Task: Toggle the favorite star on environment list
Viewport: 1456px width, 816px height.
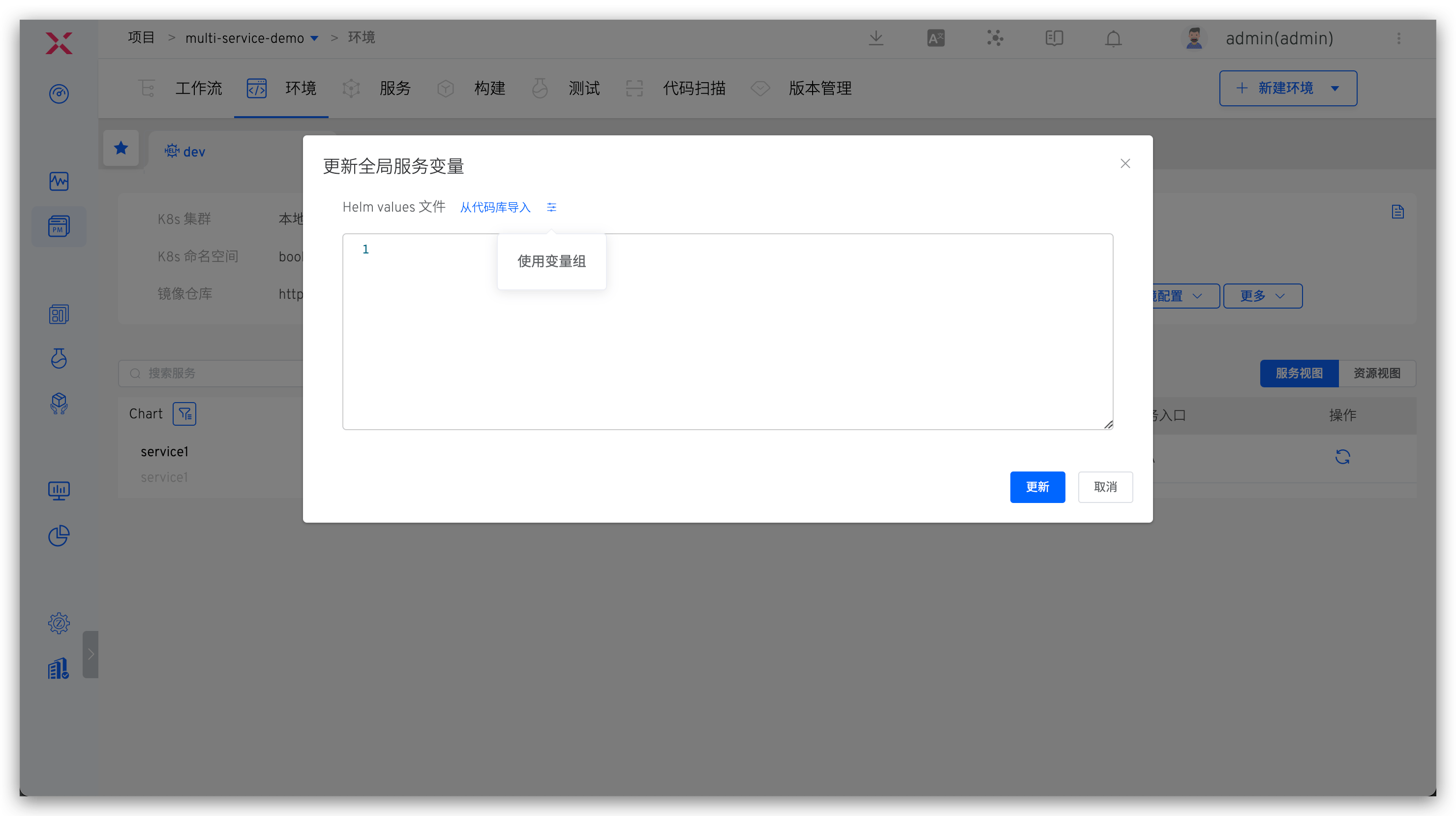Action: (x=121, y=148)
